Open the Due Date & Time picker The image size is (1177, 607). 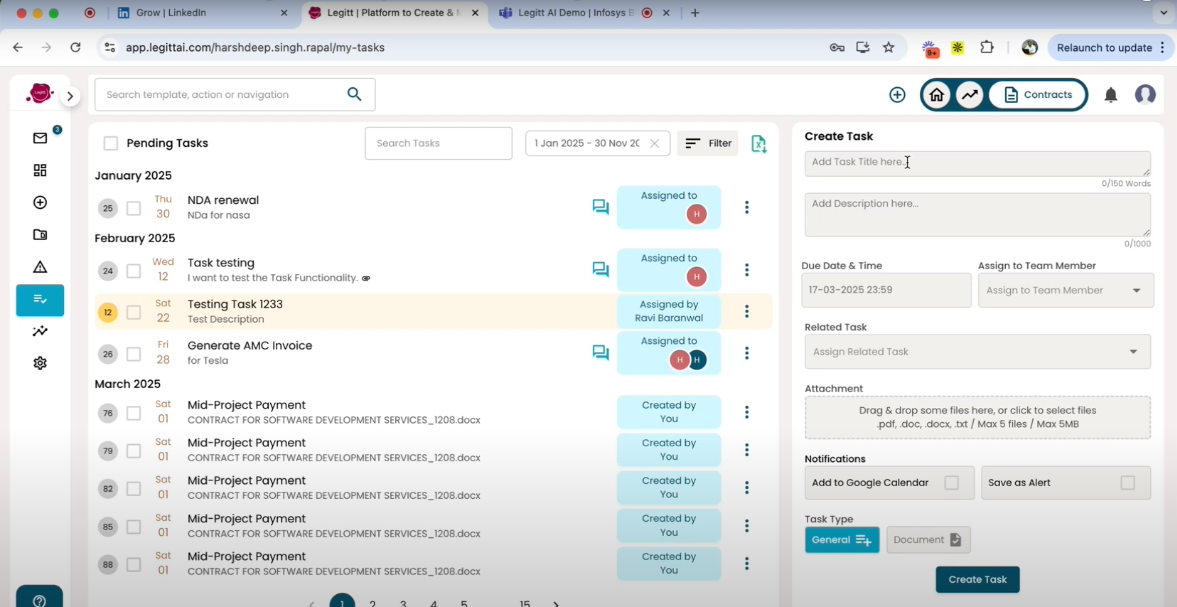(886, 290)
